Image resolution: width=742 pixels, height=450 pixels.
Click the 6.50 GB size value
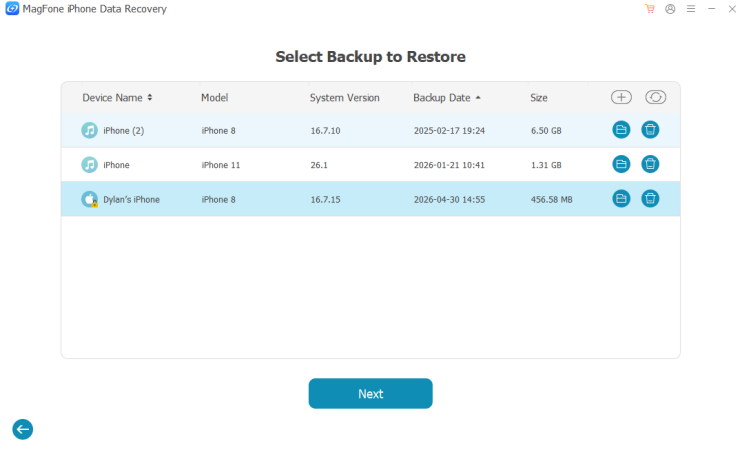[546, 131]
